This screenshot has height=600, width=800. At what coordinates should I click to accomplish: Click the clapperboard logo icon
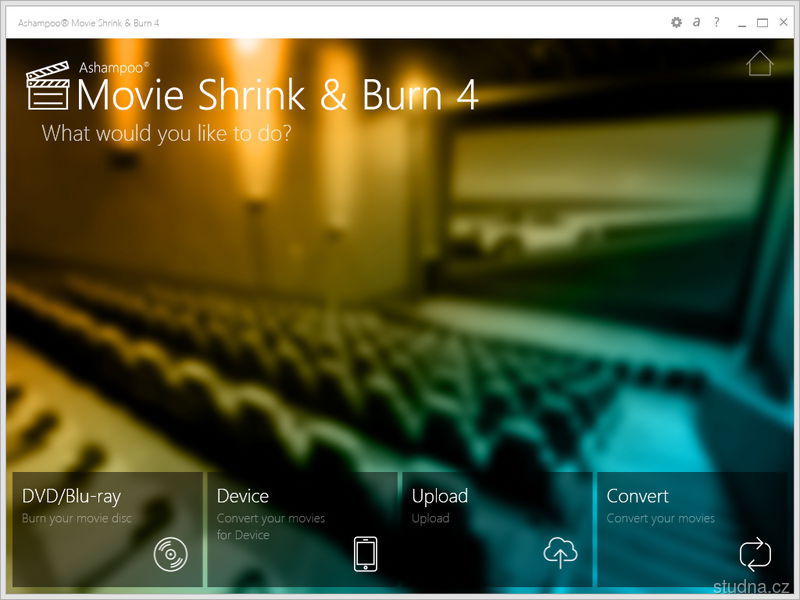tap(48, 86)
